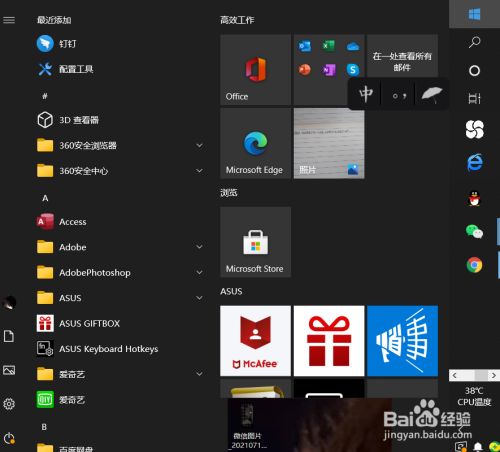The image size is (500, 452).
Task: Open QQ penguin on the taskbar
Action: point(474,198)
